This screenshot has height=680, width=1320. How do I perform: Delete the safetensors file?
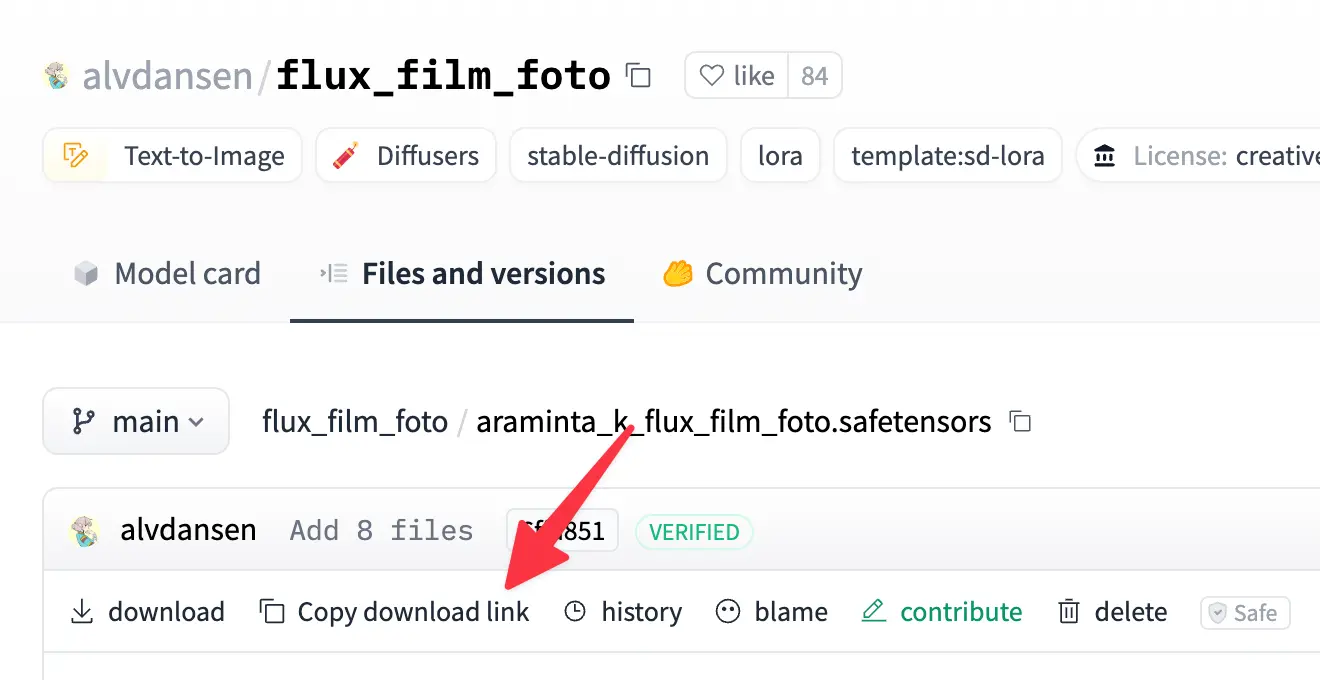pyautogui.click(x=1112, y=612)
